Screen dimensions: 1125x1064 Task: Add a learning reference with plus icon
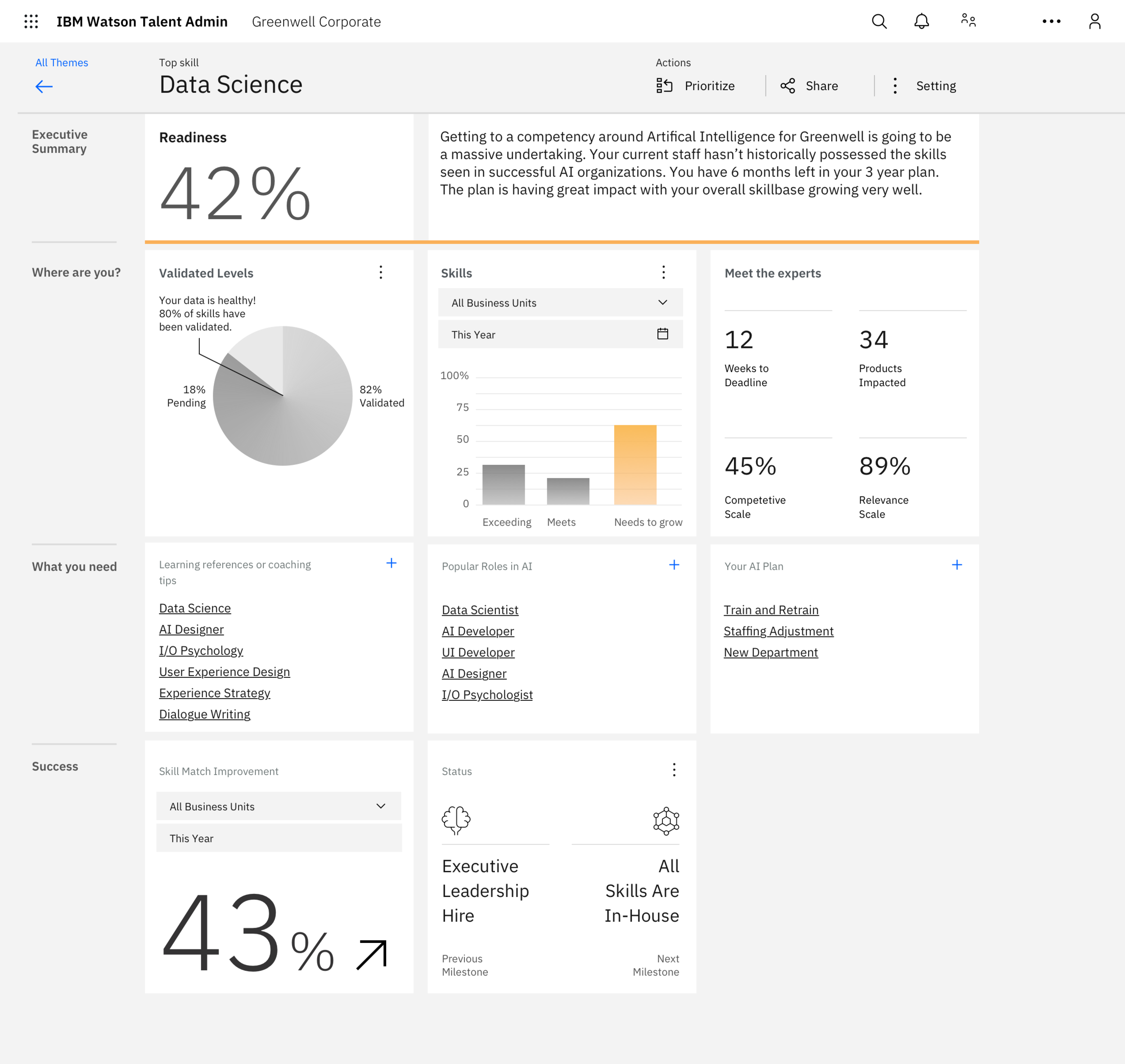391,563
